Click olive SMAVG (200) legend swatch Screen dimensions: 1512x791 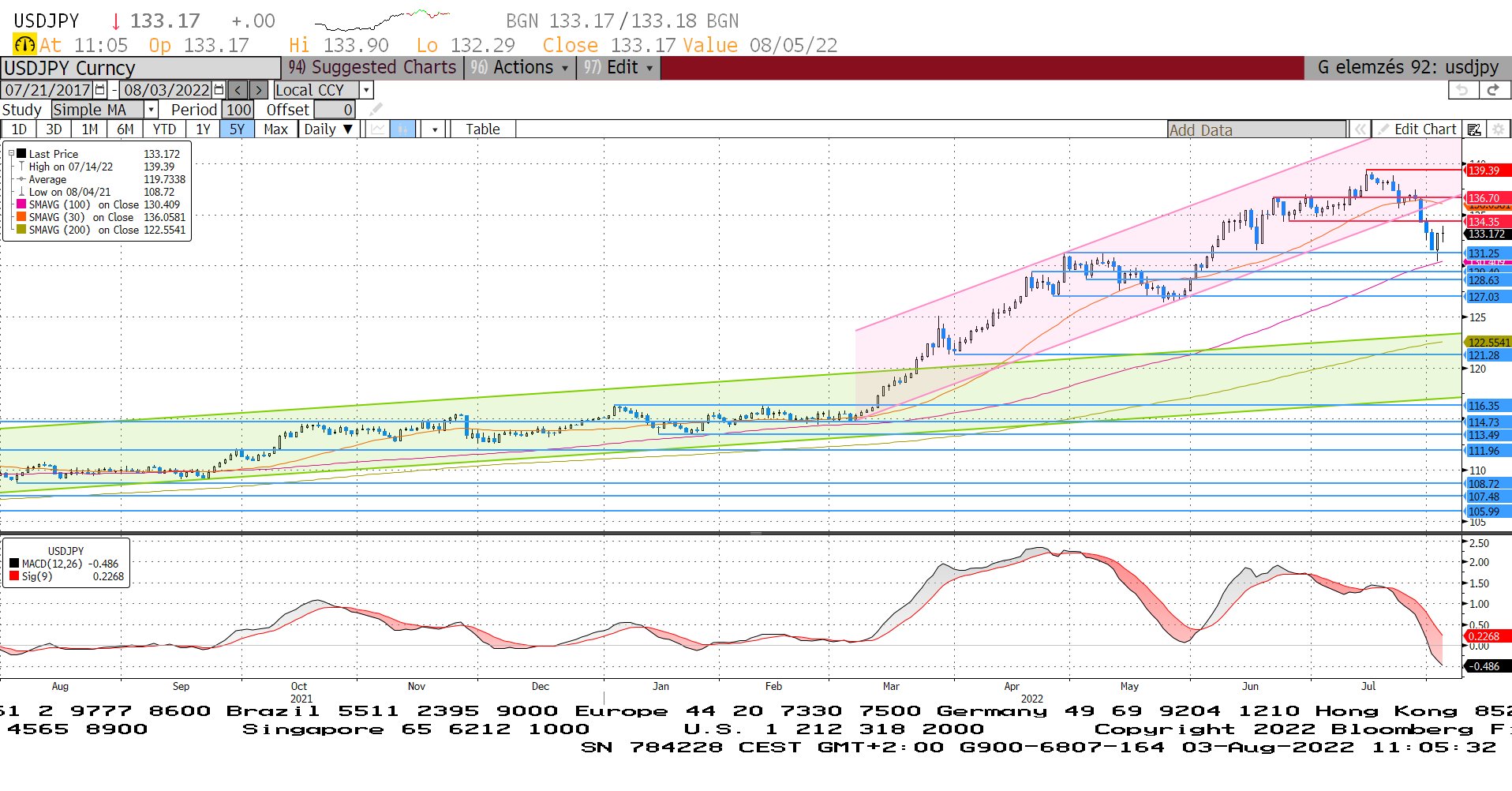[x=21, y=230]
